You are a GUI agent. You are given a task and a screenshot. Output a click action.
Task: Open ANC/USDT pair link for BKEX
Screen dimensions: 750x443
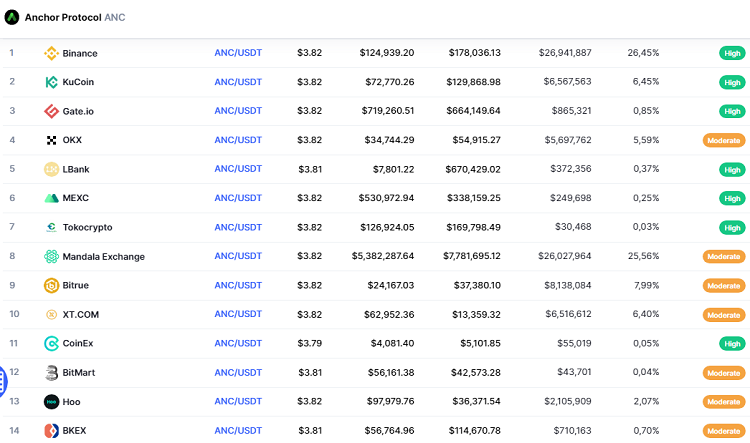pyautogui.click(x=238, y=431)
